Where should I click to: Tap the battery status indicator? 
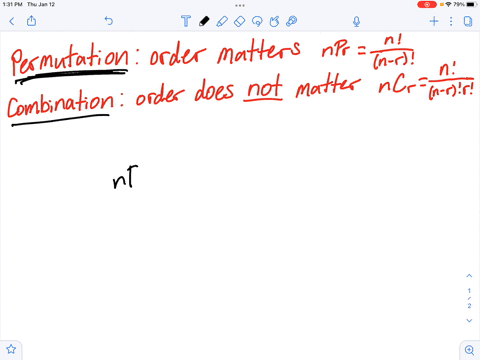(472, 4)
